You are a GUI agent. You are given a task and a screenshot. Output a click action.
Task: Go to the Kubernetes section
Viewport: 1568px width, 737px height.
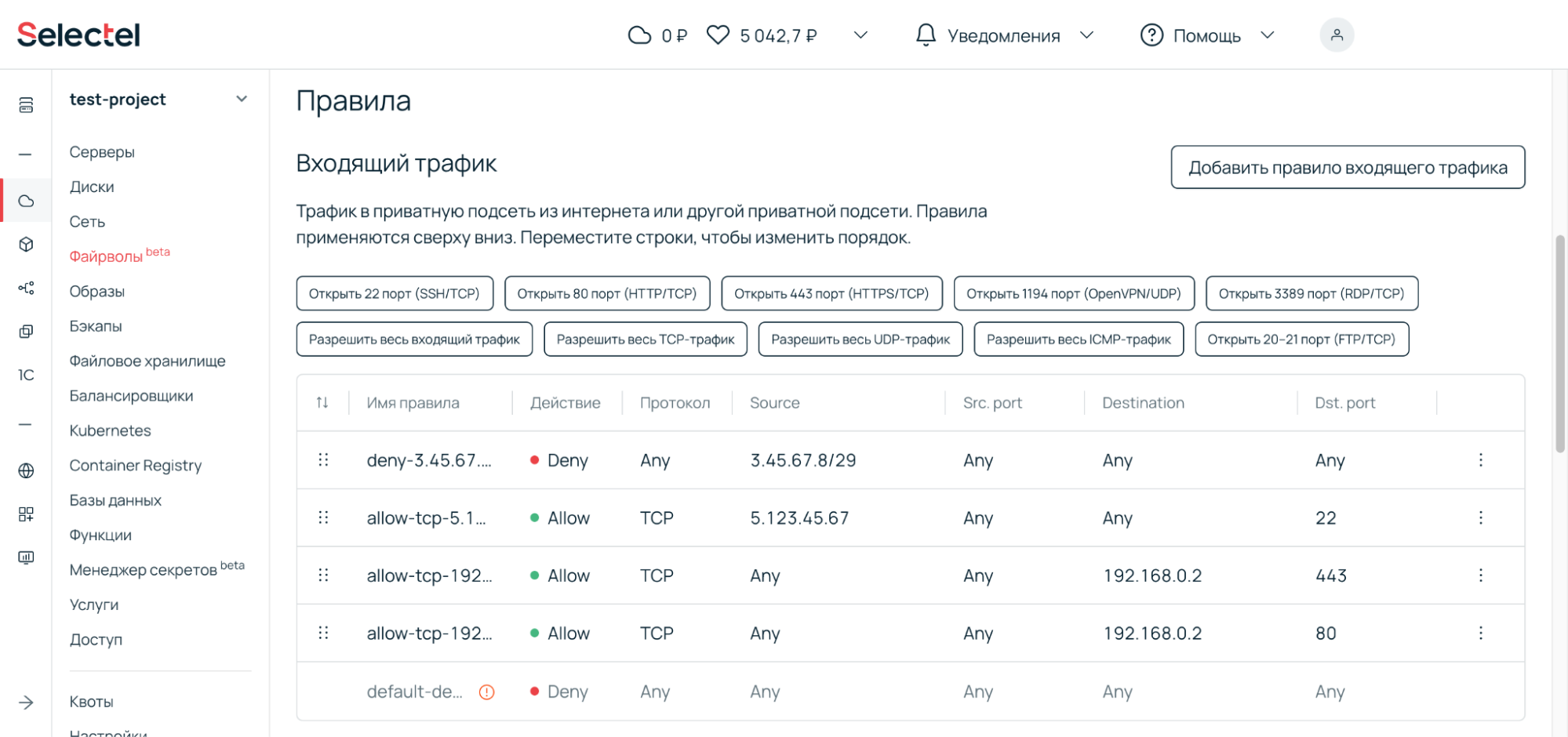pos(110,430)
